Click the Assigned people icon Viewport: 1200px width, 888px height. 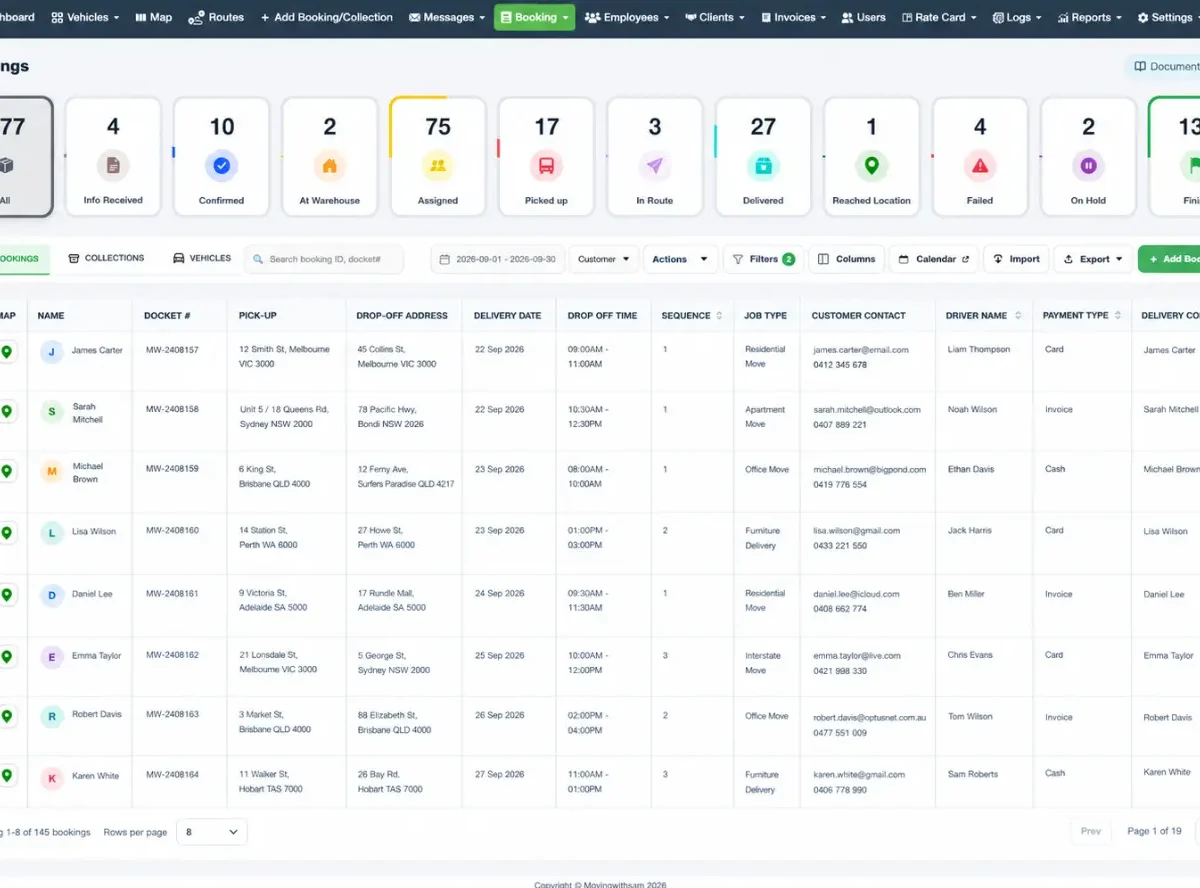(x=438, y=165)
